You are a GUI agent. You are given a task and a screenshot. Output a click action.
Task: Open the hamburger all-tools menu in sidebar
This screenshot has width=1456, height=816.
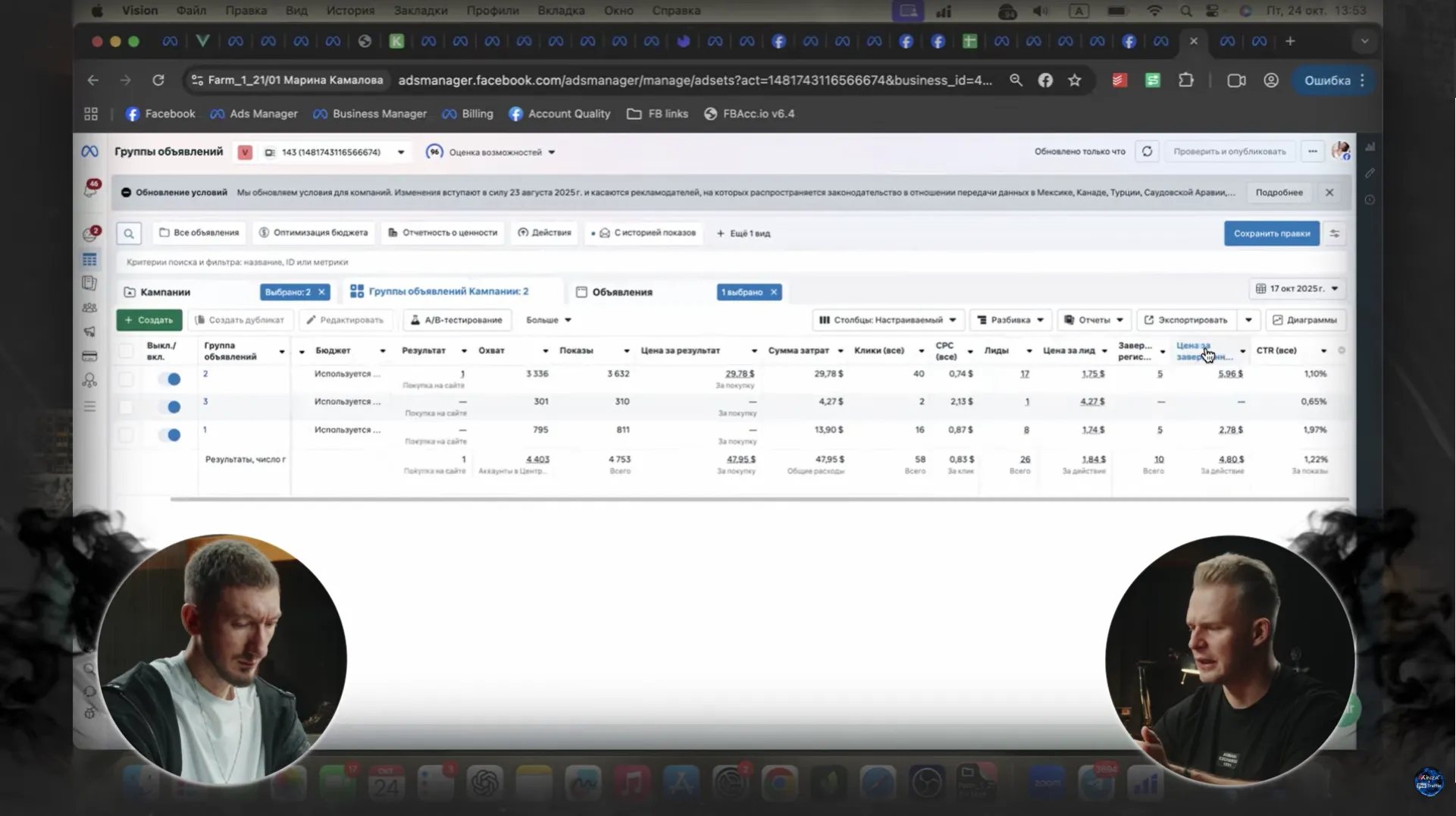point(89,406)
